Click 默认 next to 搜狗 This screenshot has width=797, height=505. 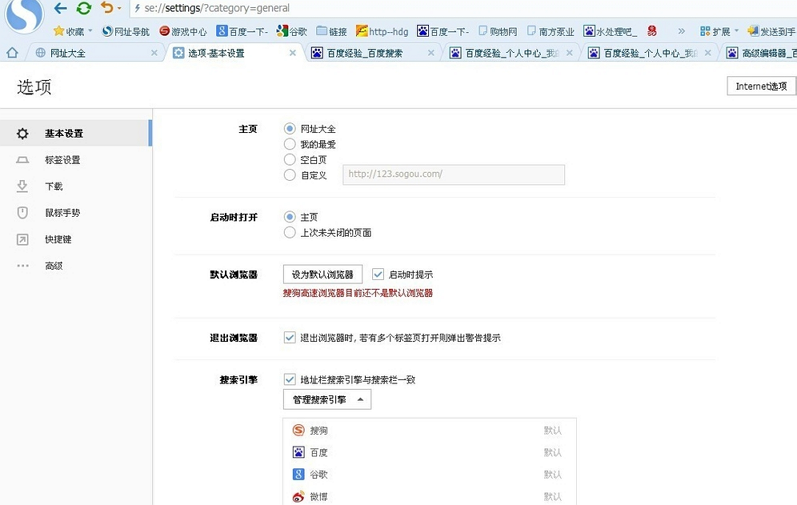coord(553,430)
